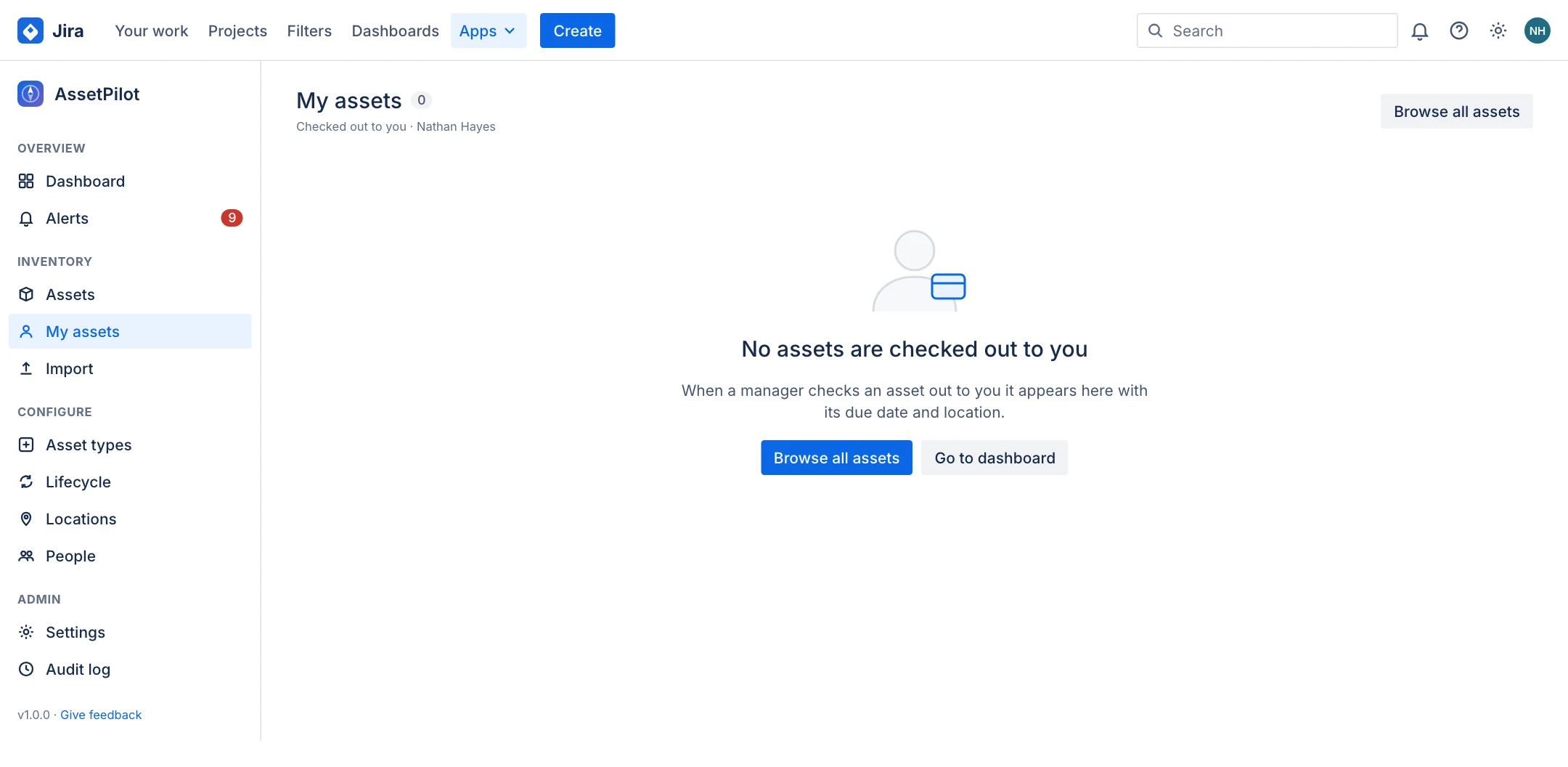This screenshot has height=767, width=1568.
Task: Click the blue Create button
Action: tap(577, 31)
